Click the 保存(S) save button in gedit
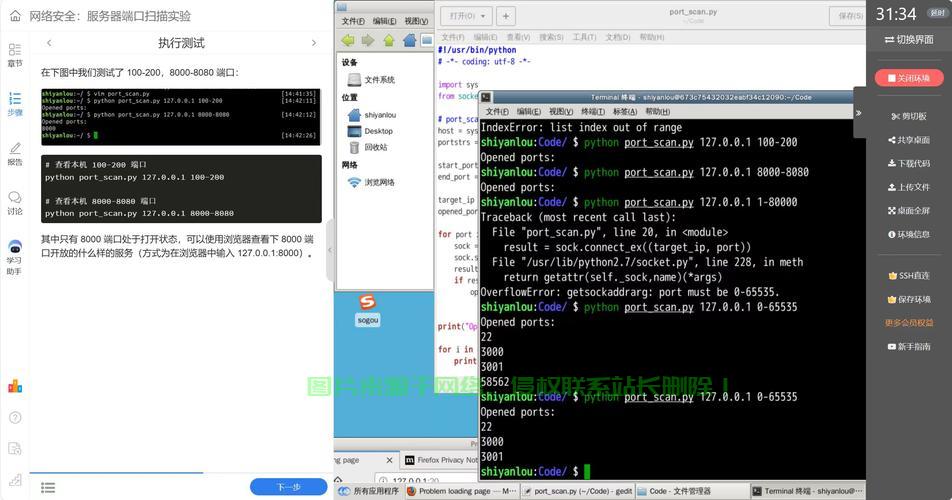Screen dimensions: 952x500 click(x=847, y=16)
